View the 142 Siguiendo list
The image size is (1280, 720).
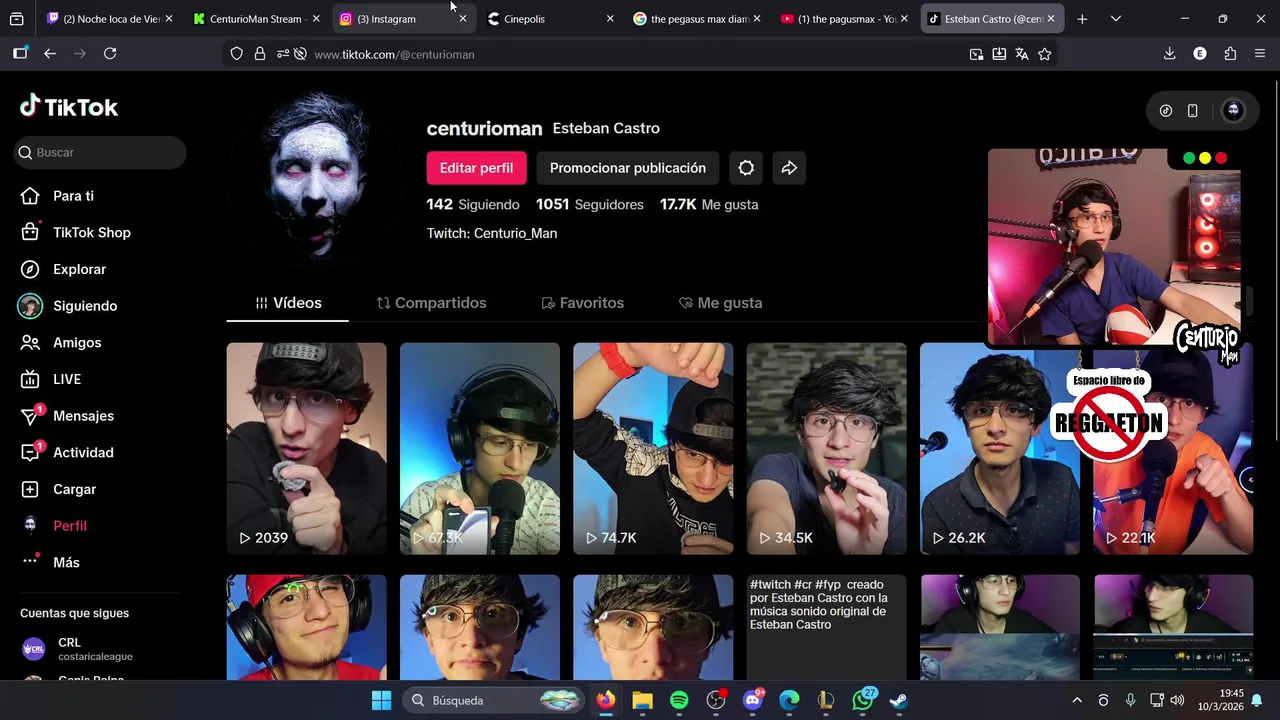click(473, 204)
